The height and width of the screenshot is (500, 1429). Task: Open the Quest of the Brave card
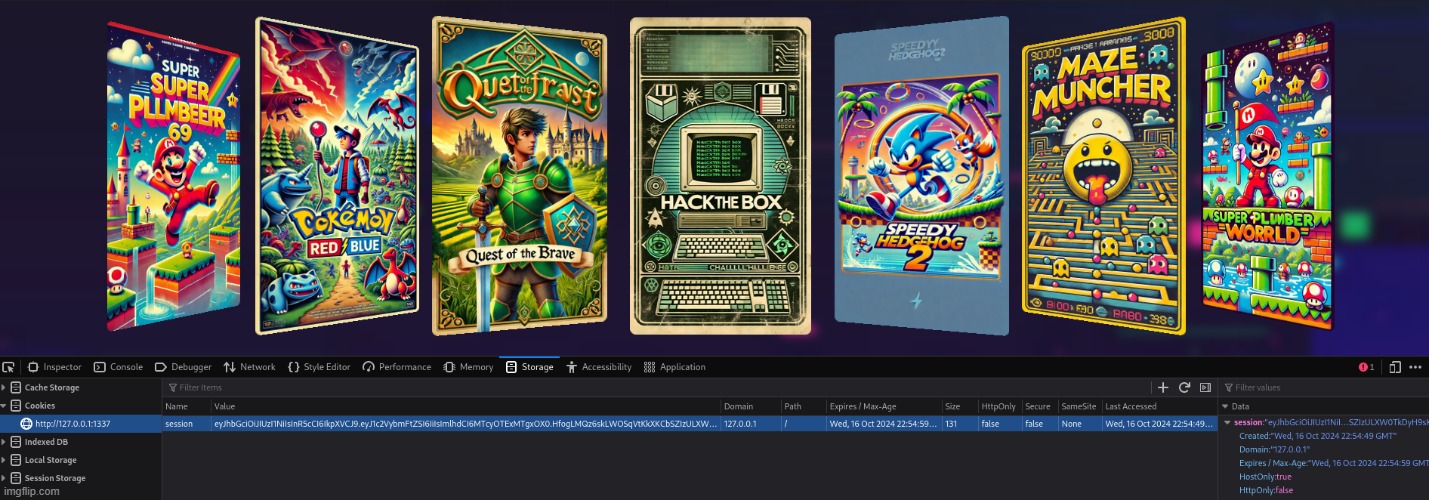coord(519,176)
